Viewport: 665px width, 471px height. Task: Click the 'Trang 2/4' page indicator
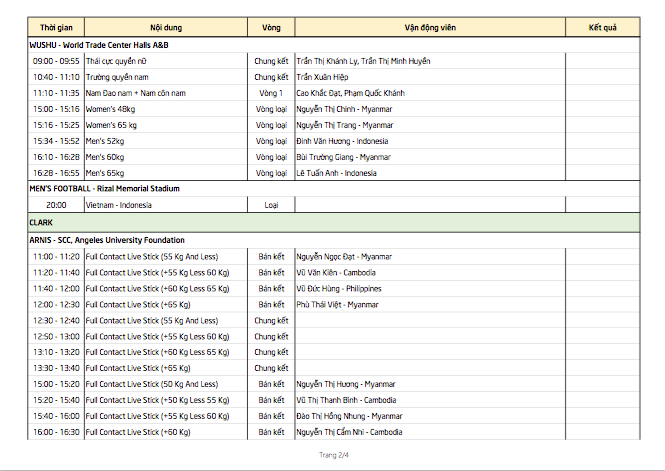pyautogui.click(x=333, y=455)
